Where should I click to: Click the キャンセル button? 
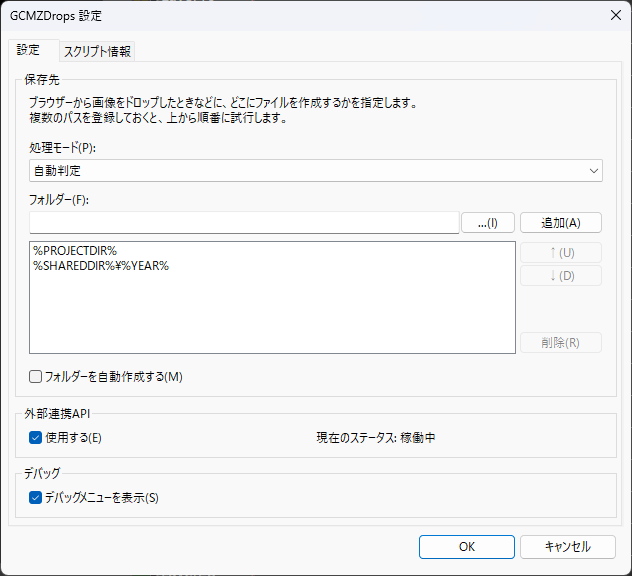tap(568, 547)
